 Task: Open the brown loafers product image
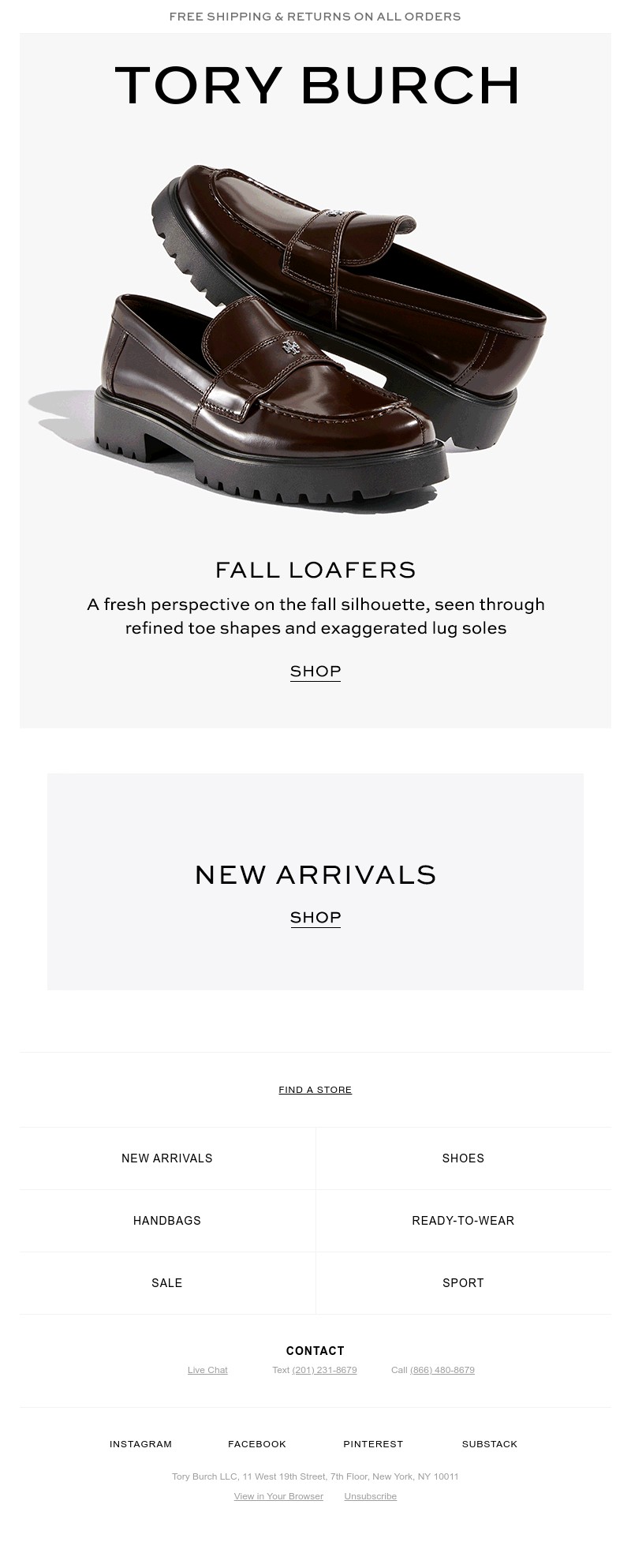click(x=300, y=339)
